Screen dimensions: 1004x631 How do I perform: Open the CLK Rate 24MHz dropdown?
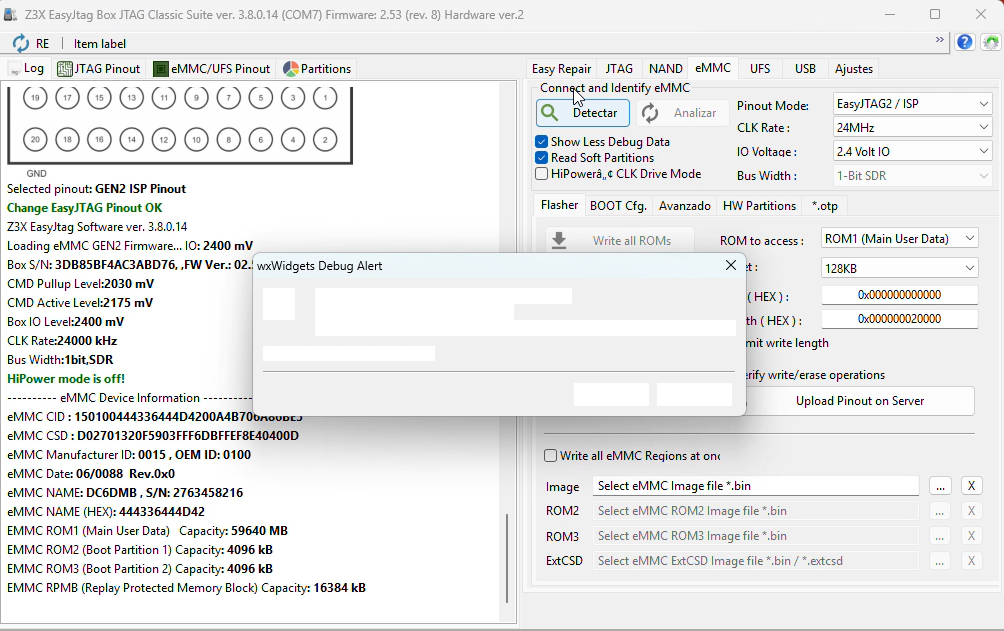coord(912,128)
